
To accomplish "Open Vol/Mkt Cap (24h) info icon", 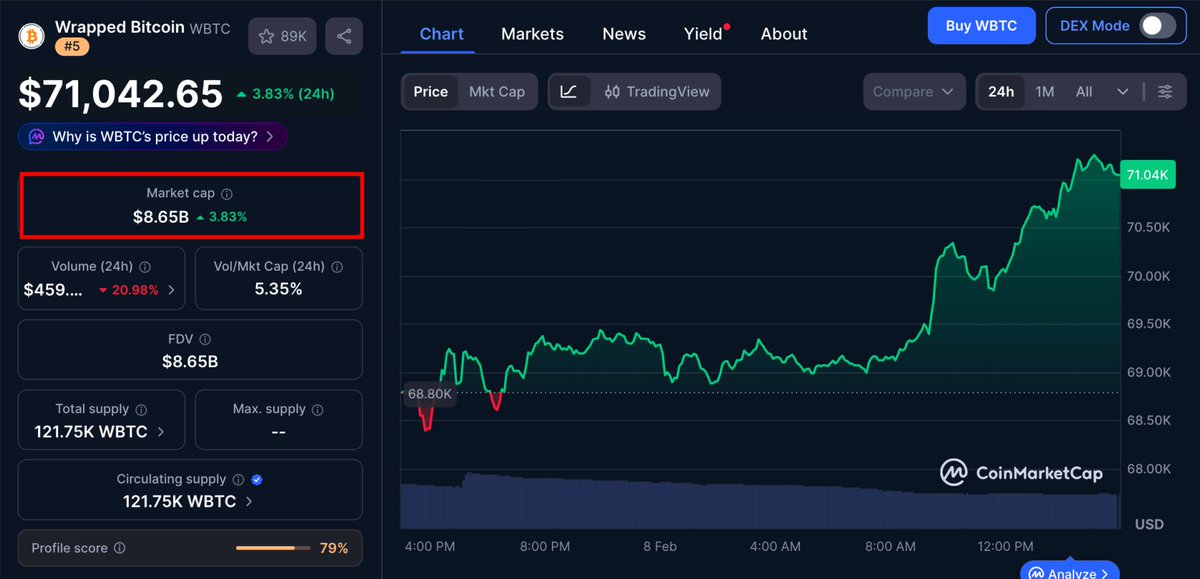I will tap(337, 267).
